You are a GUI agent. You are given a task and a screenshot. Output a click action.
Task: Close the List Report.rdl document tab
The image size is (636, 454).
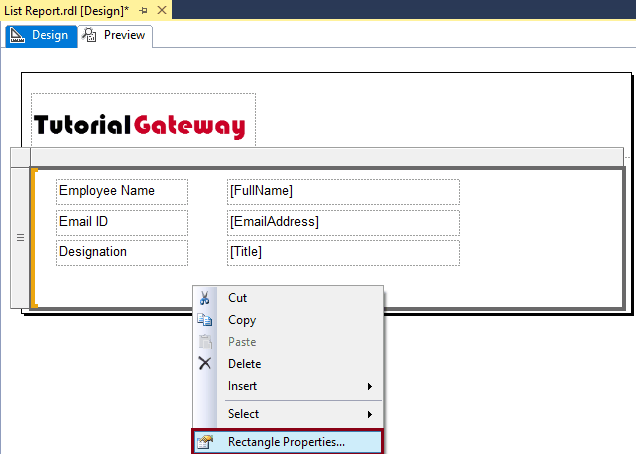162,10
